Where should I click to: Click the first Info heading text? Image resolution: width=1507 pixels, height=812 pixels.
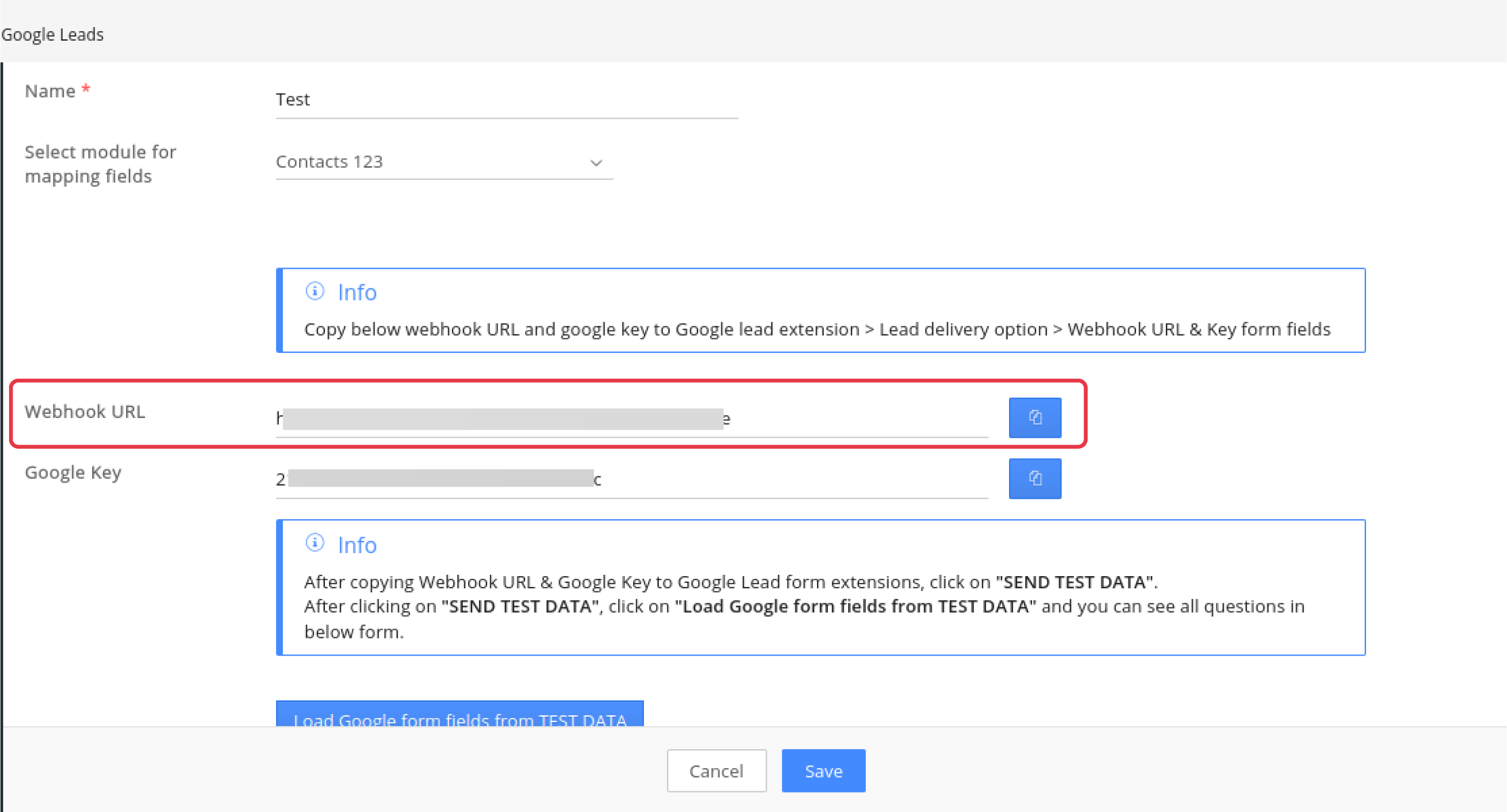click(x=357, y=292)
